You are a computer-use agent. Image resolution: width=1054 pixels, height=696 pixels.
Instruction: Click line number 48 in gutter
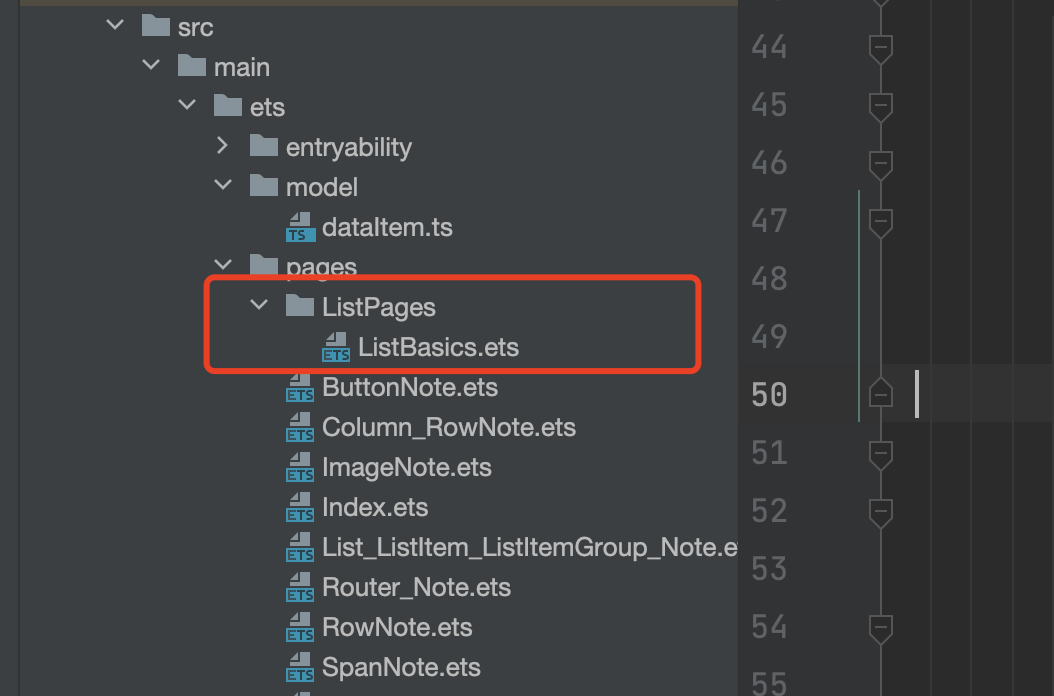pos(769,279)
